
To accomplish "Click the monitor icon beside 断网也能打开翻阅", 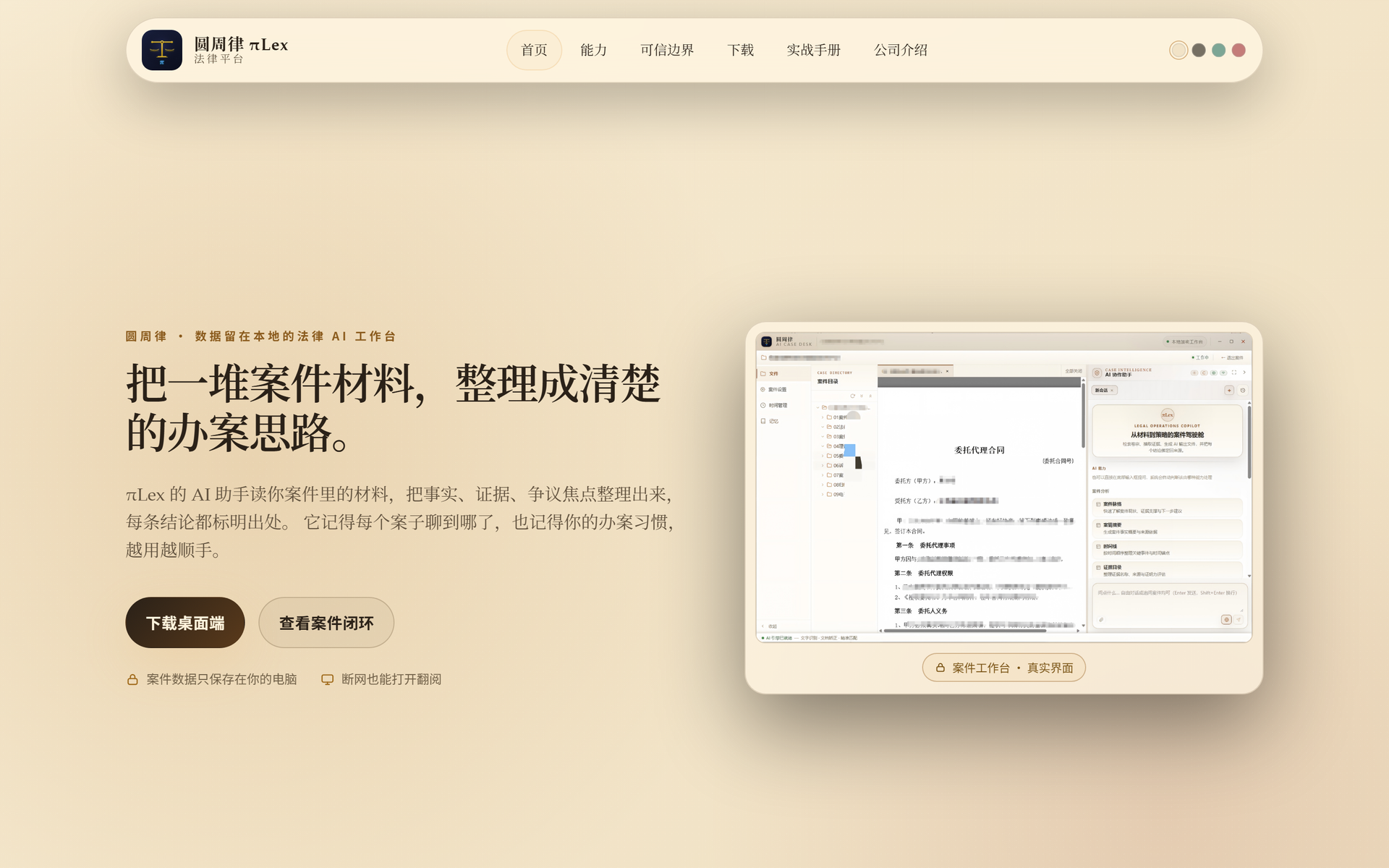I will tap(328, 680).
